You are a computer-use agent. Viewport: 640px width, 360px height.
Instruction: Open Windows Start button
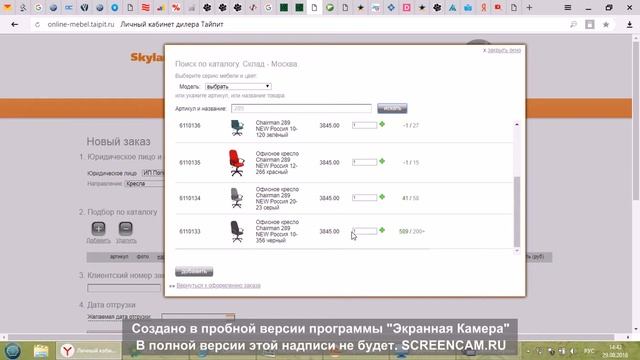pos(13,351)
